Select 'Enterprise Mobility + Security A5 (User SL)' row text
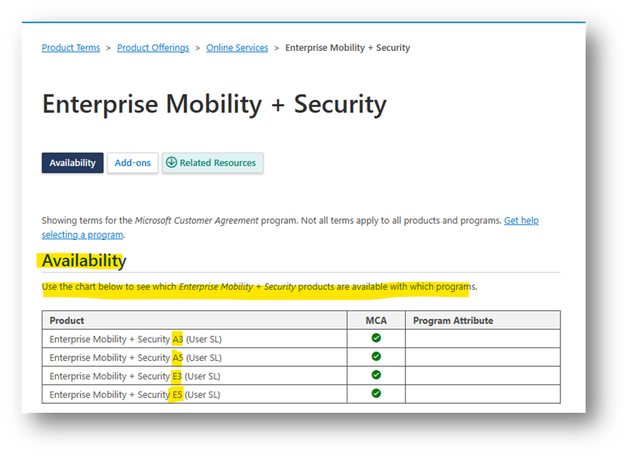Screen dimensions: 630x457 [135, 358]
